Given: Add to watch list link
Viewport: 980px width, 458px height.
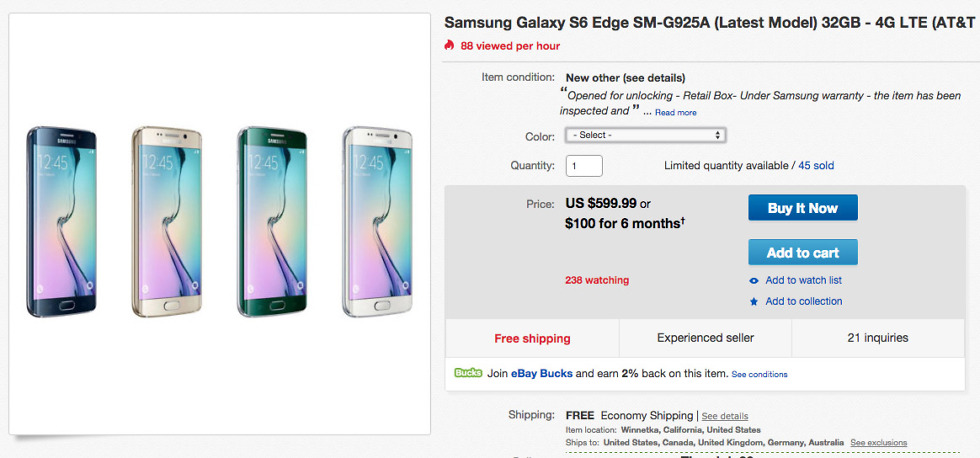Looking at the screenshot, I should point(803,281).
